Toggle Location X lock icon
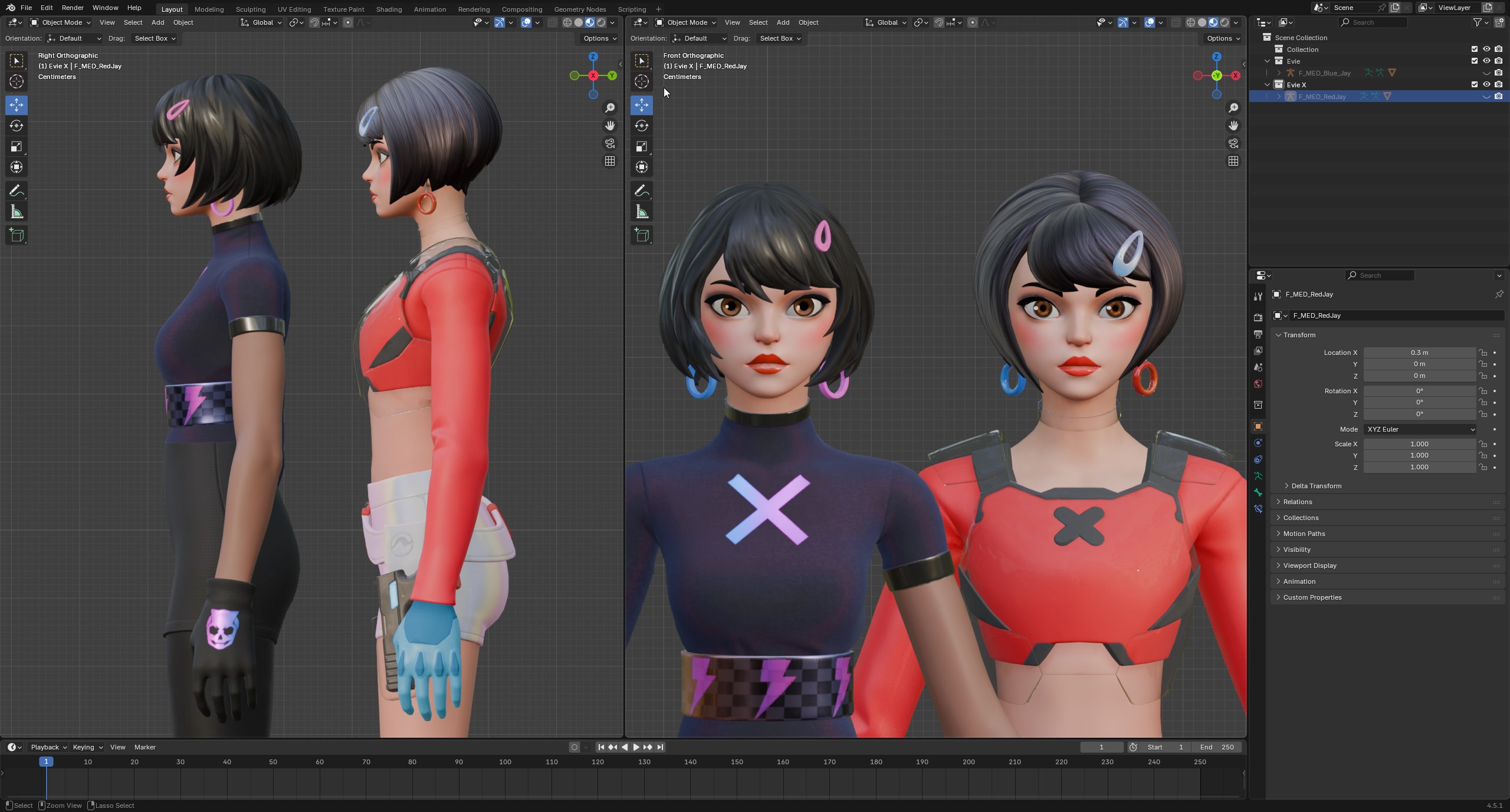Image resolution: width=1510 pixels, height=812 pixels. [x=1483, y=353]
